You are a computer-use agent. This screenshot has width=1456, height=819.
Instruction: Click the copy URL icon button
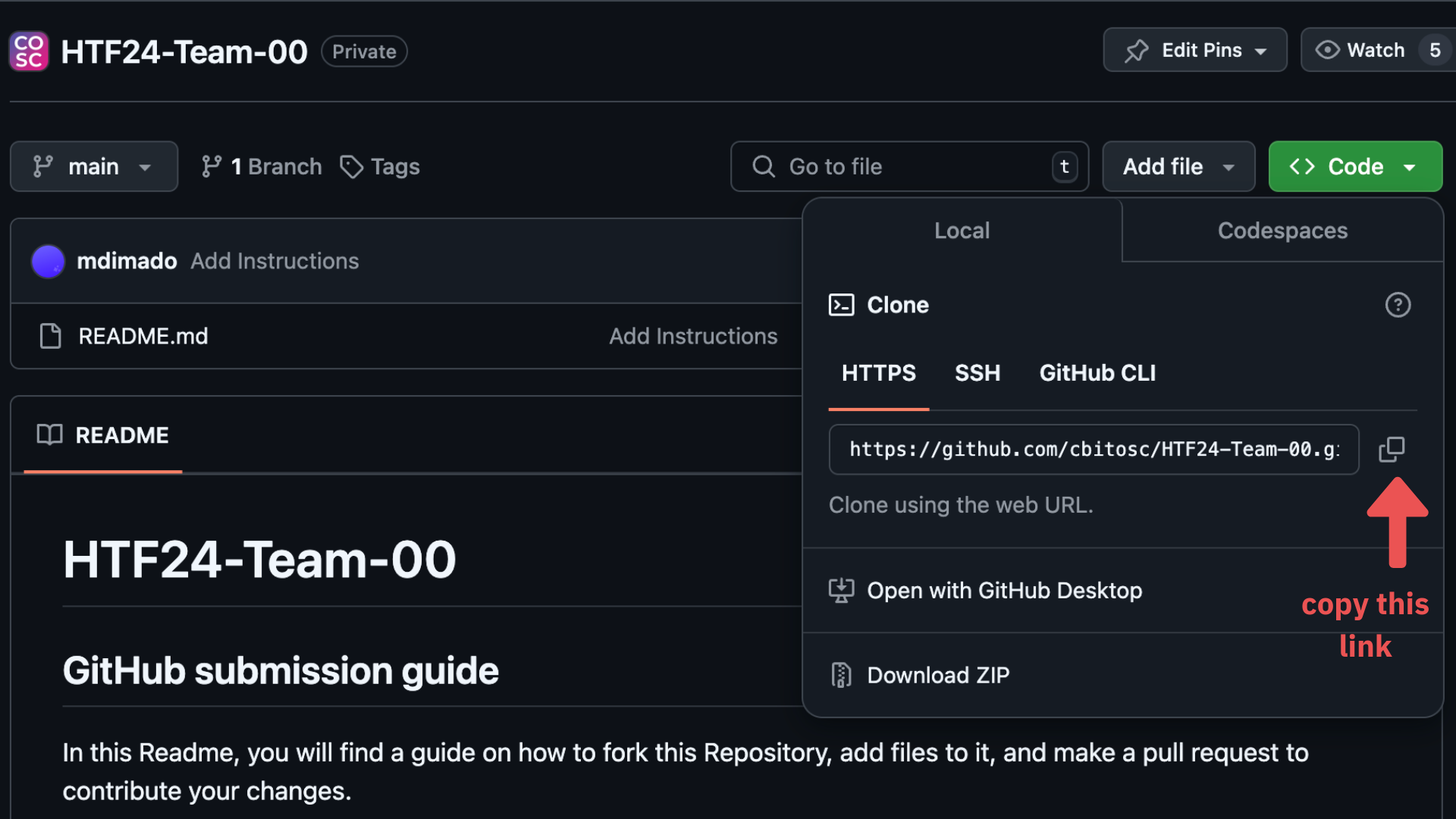[x=1392, y=450]
